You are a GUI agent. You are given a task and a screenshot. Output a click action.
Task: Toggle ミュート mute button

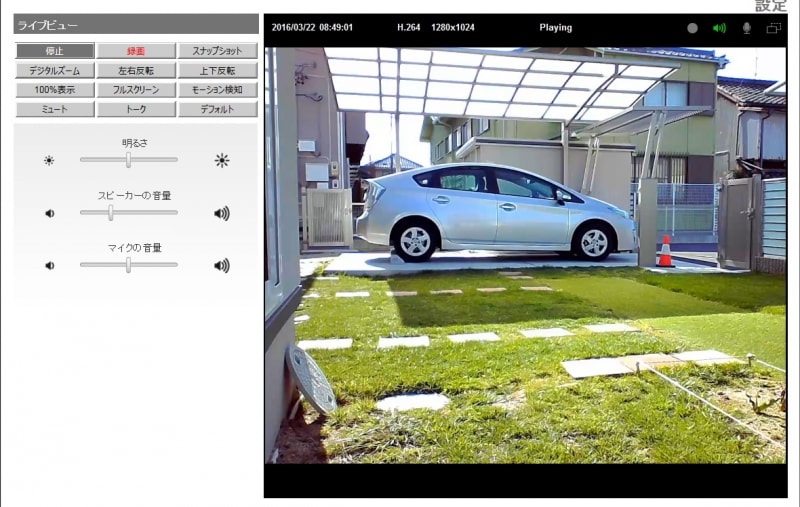(x=55, y=109)
